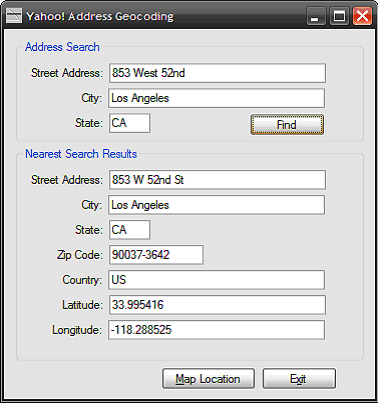Click the Exit button
The width and height of the screenshot is (378, 403).
coord(299,379)
